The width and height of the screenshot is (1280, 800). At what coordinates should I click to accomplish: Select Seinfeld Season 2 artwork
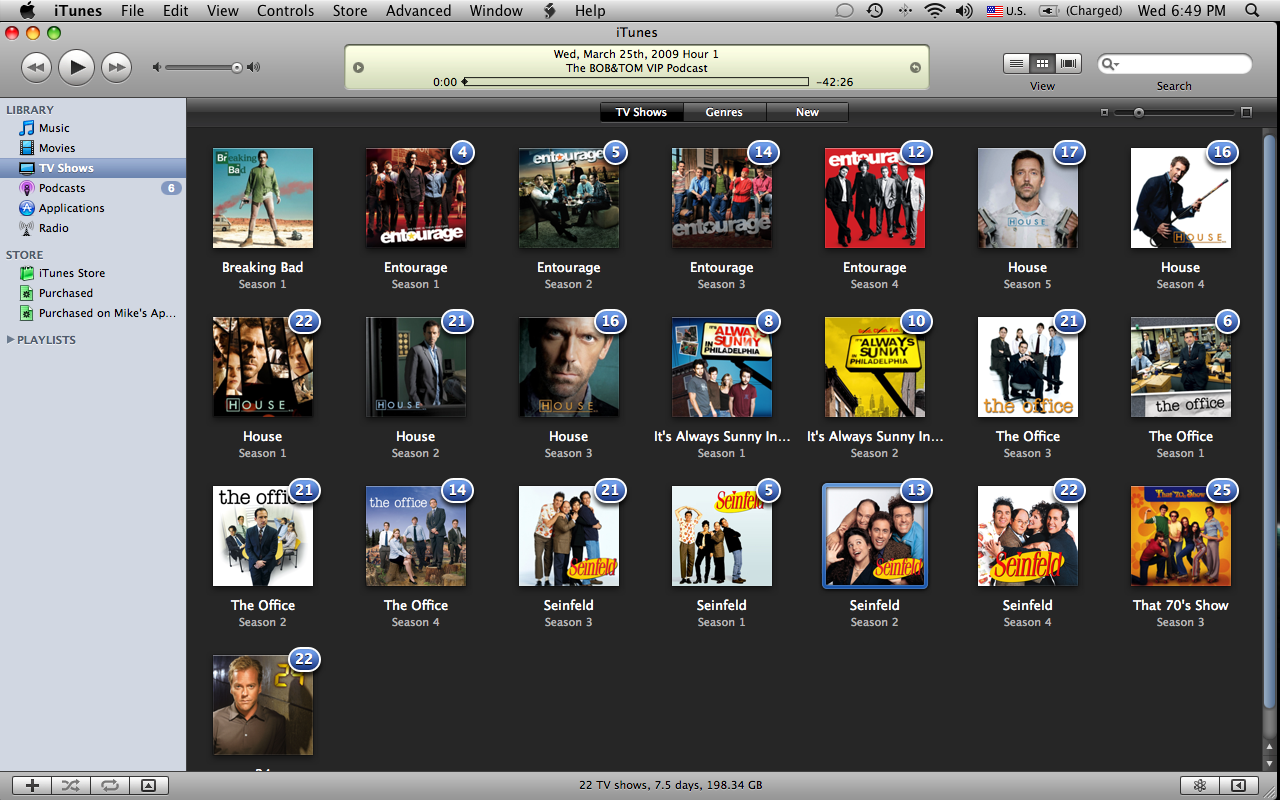(875, 536)
